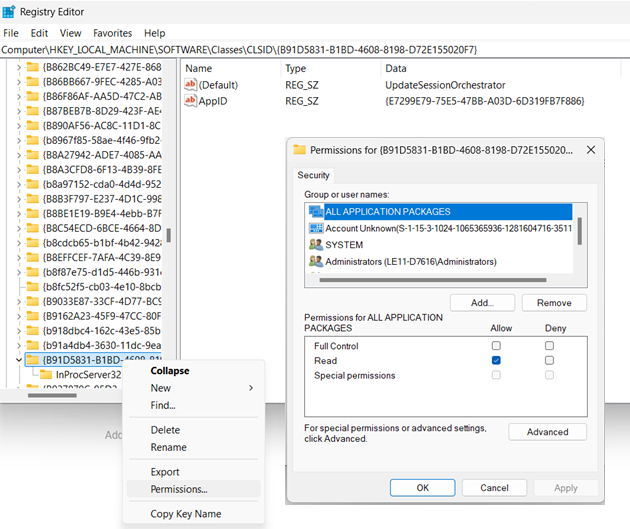Collapse the {B91D5831-B1BD key with its chevron
Screen dimensions: 630x529
(18, 360)
